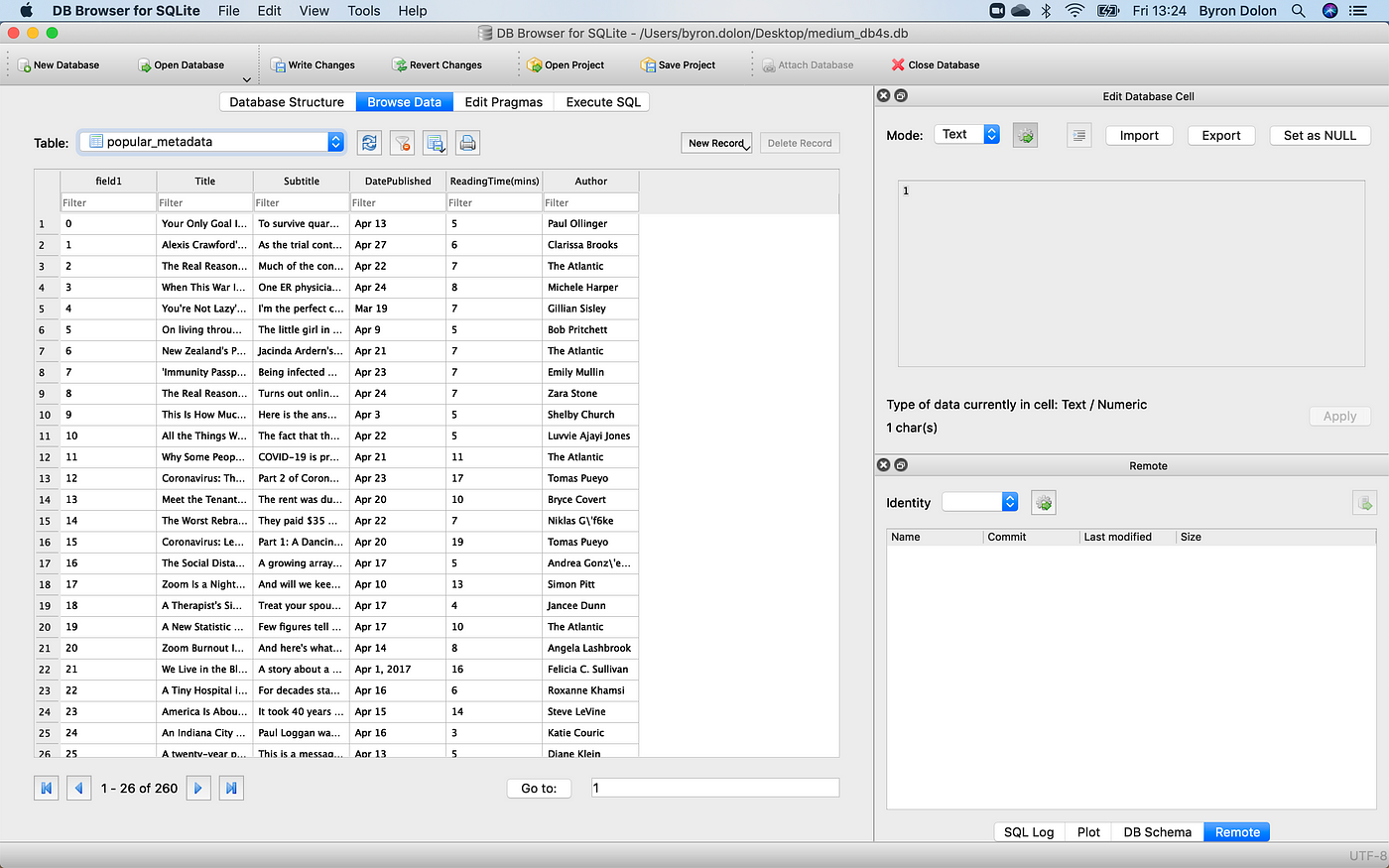Open the Tools menu
This screenshot has height=868, width=1389.
click(x=364, y=11)
